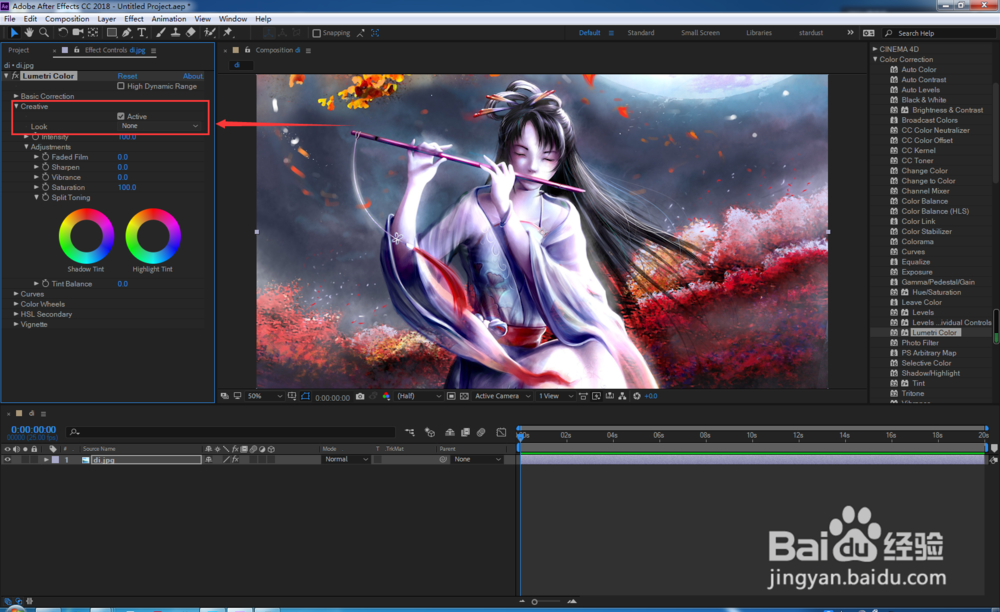This screenshot has height=612, width=1000.
Task: Open the Composition menu
Action: click(x=67, y=19)
